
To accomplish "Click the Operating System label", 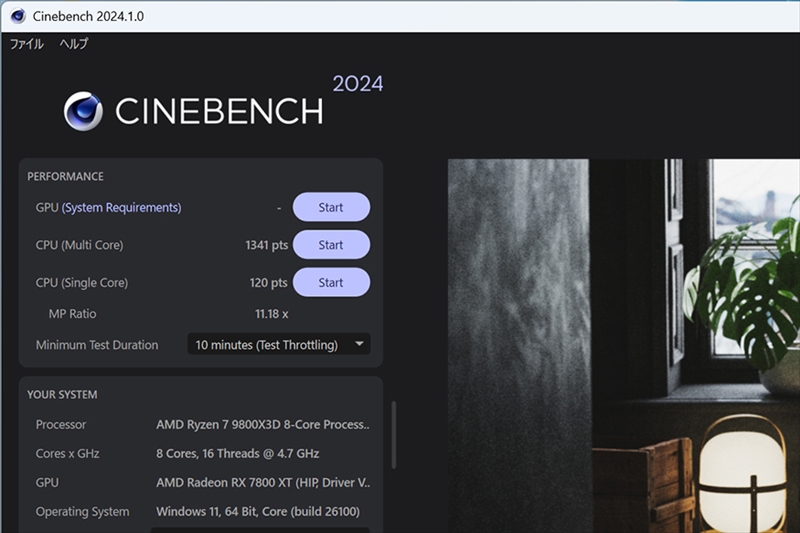I will pos(82,512).
